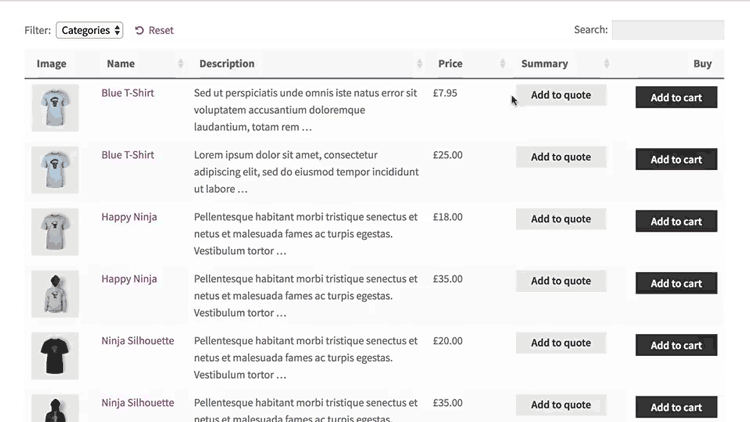Add the £7.95 Blue T-Shirt to quote
This screenshot has height=422, width=750.
point(561,95)
